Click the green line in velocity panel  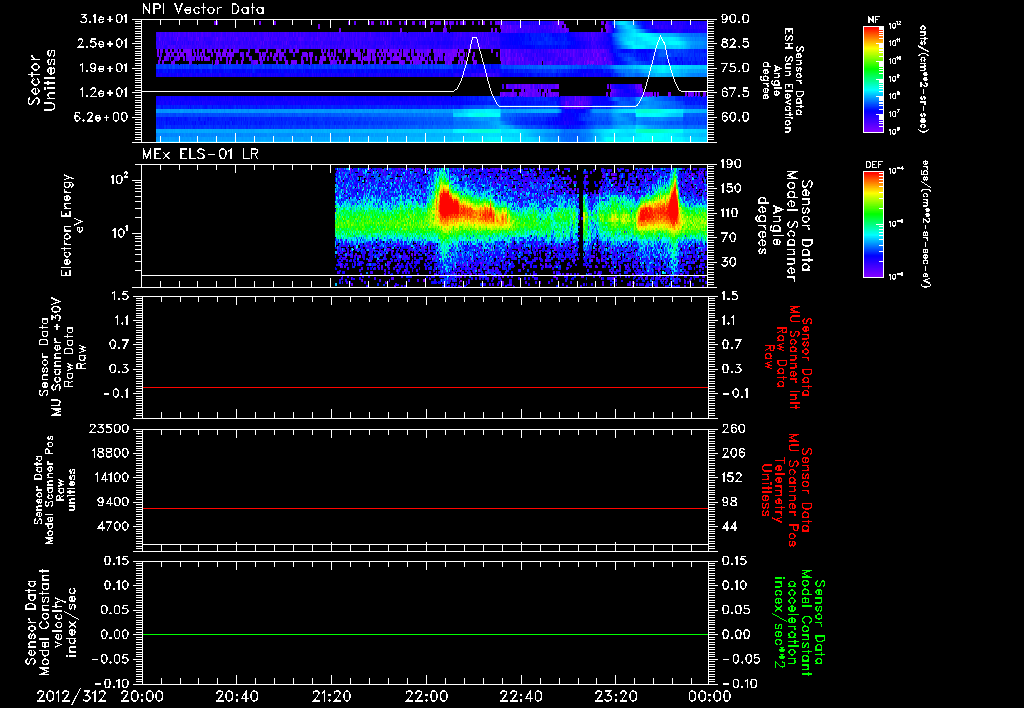(424, 634)
